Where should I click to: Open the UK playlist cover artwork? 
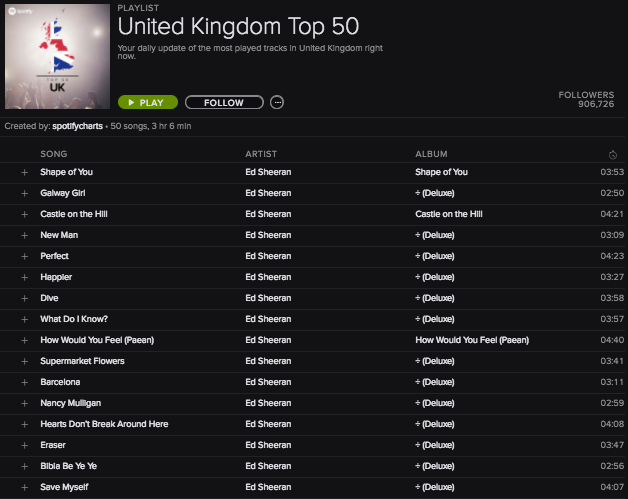[57, 56]
